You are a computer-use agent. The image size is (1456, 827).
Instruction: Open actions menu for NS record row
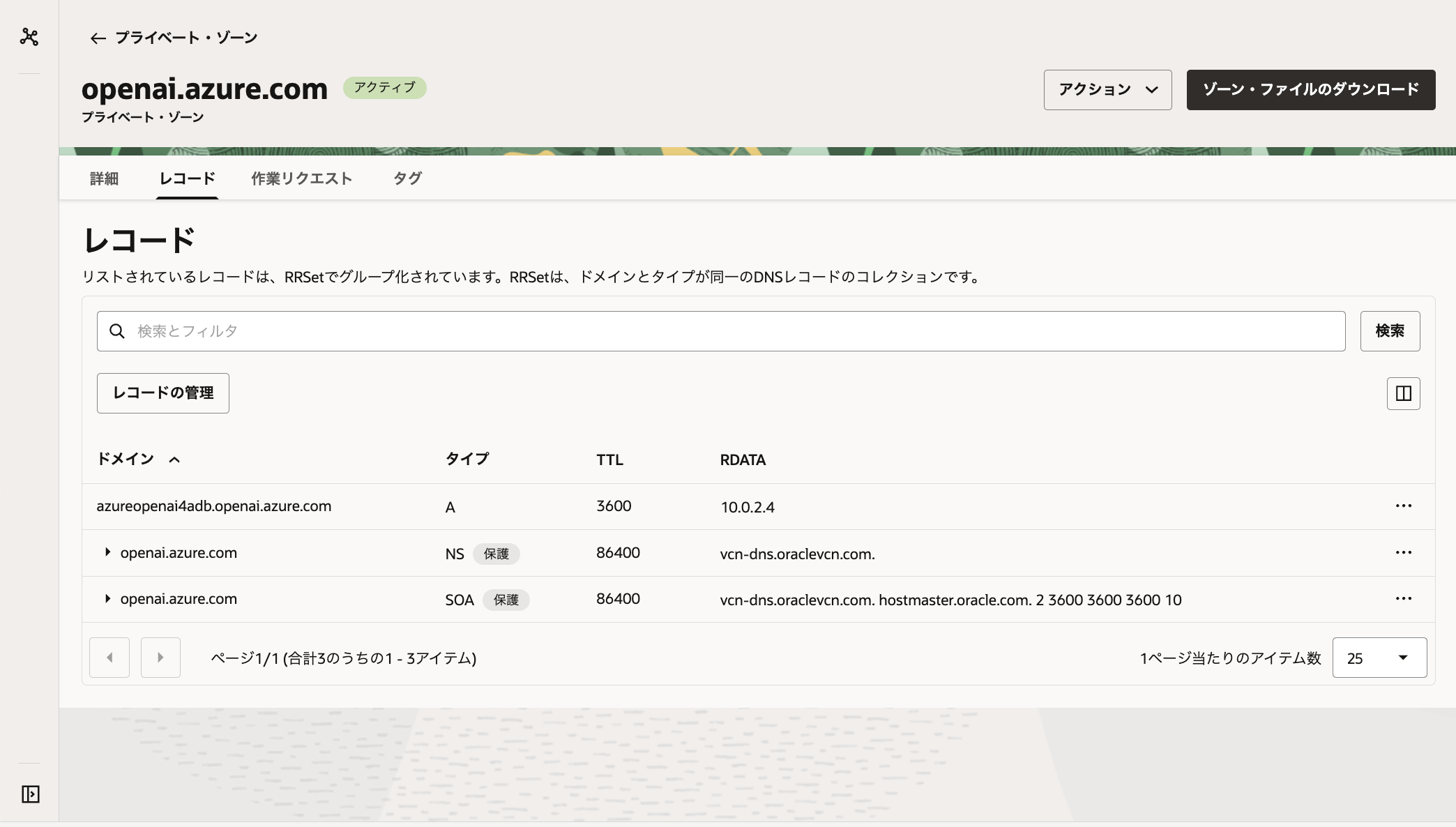[x=1404, y=552]
